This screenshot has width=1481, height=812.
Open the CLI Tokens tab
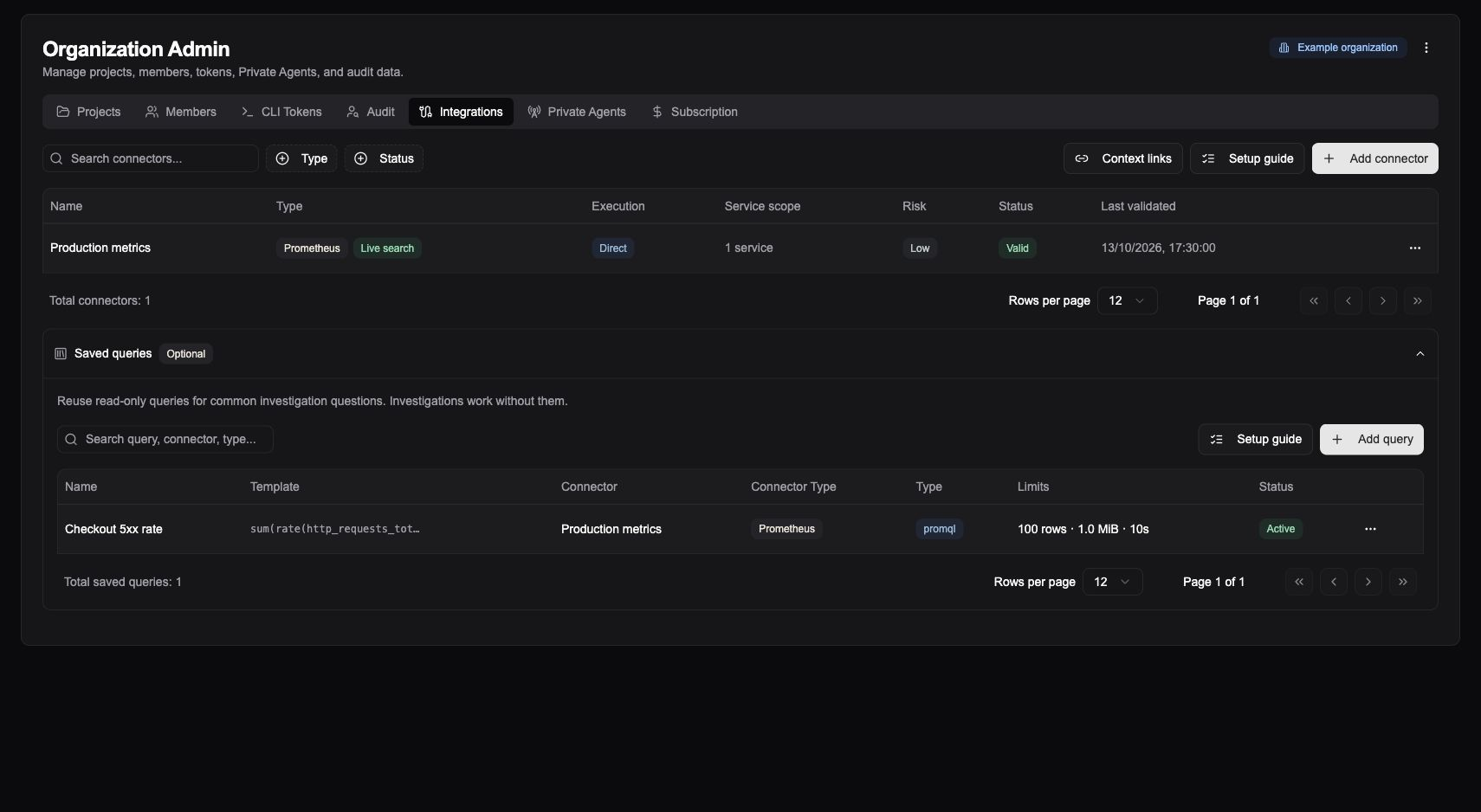[281, 112]
